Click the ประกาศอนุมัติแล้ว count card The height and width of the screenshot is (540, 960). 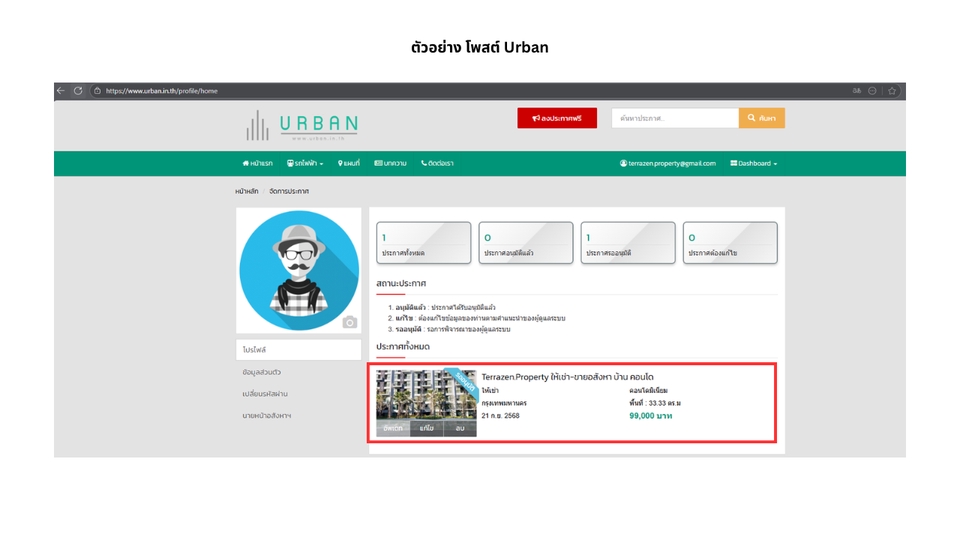526,243
